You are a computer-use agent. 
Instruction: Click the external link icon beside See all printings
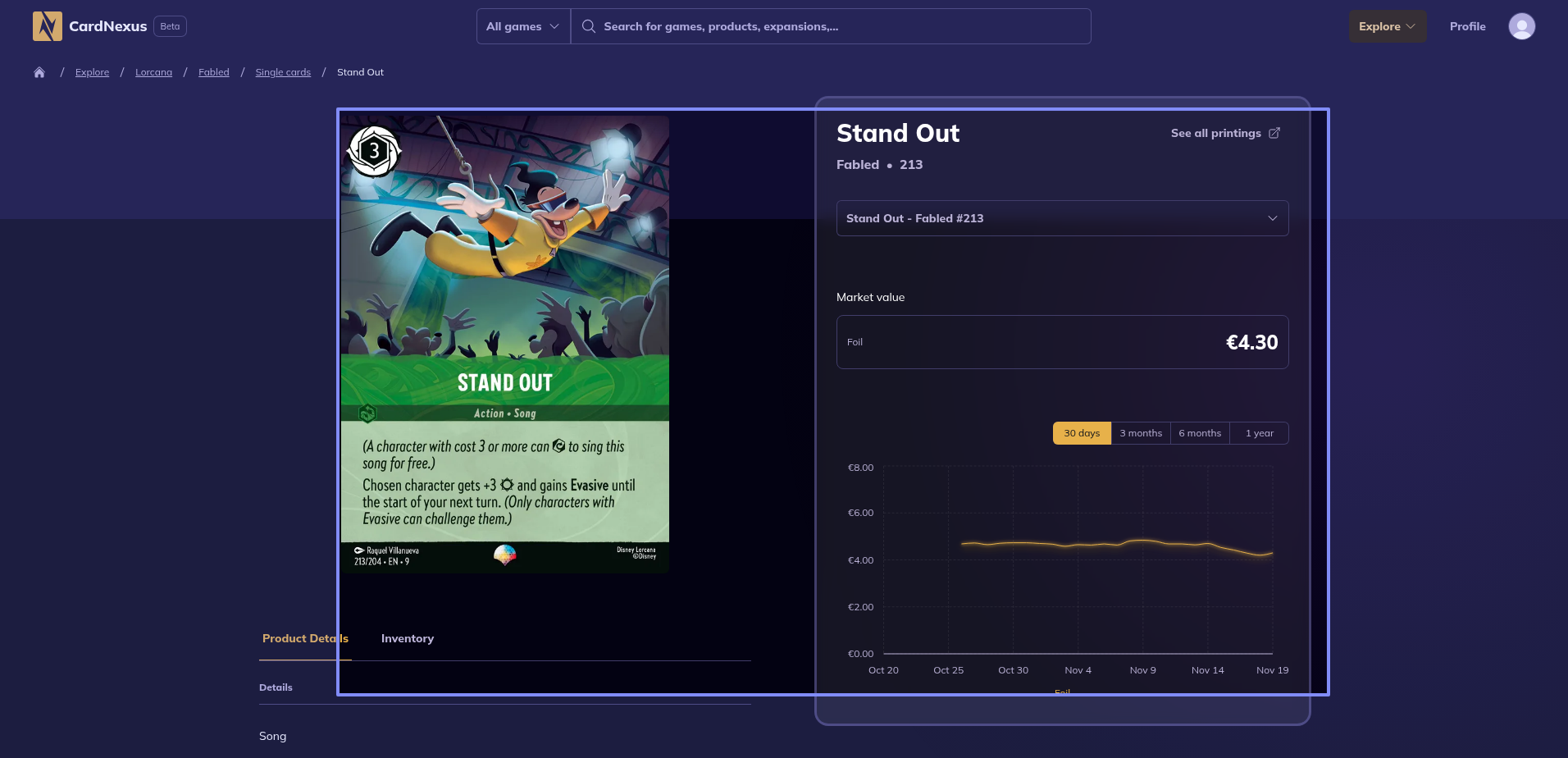(x=1274, y=133)
